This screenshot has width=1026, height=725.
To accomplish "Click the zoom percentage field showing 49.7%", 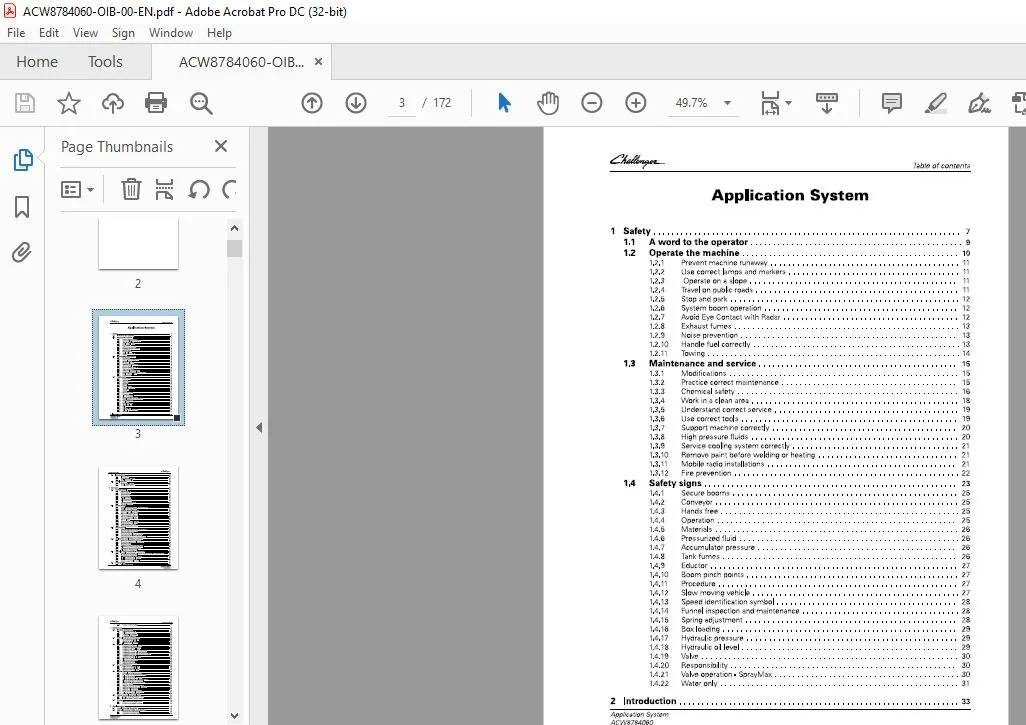I will pyautogui.click(x=692, y=103).
